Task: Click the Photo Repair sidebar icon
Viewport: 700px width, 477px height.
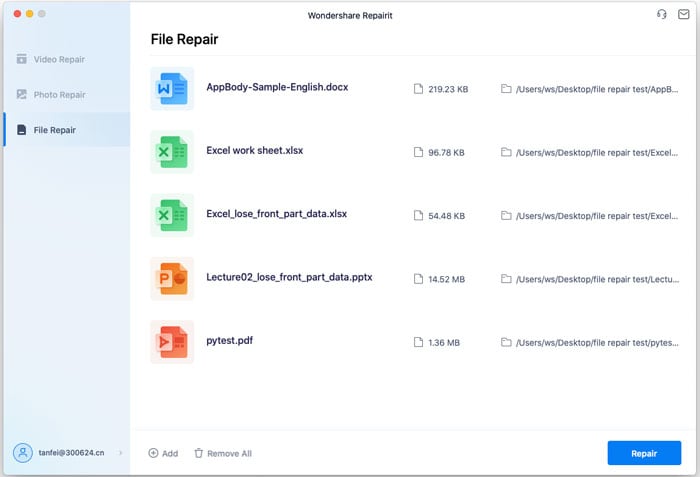Action: click(21, 94)
